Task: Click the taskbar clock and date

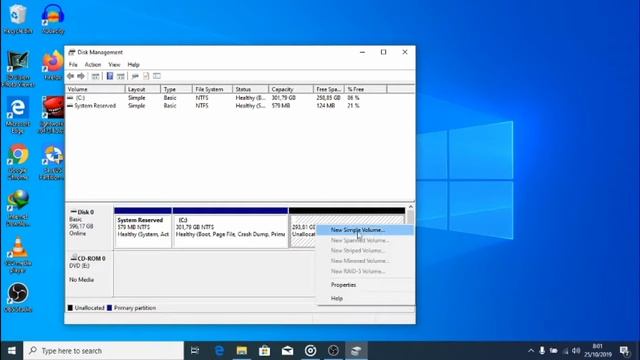Action: 598,351
